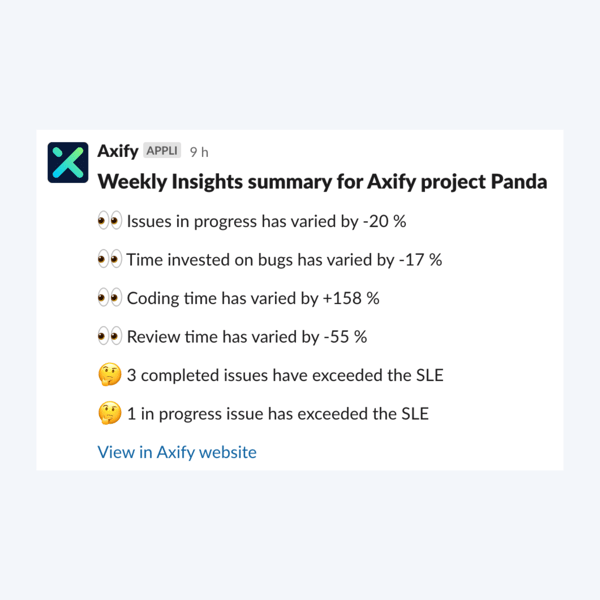Click the word Panda in the heading

tap(518, 181)
